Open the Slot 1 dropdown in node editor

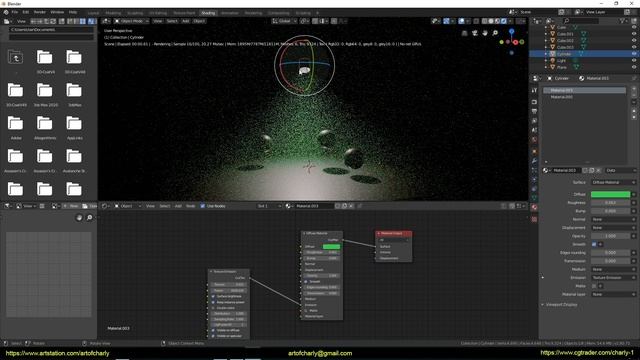tap(269, 206)
